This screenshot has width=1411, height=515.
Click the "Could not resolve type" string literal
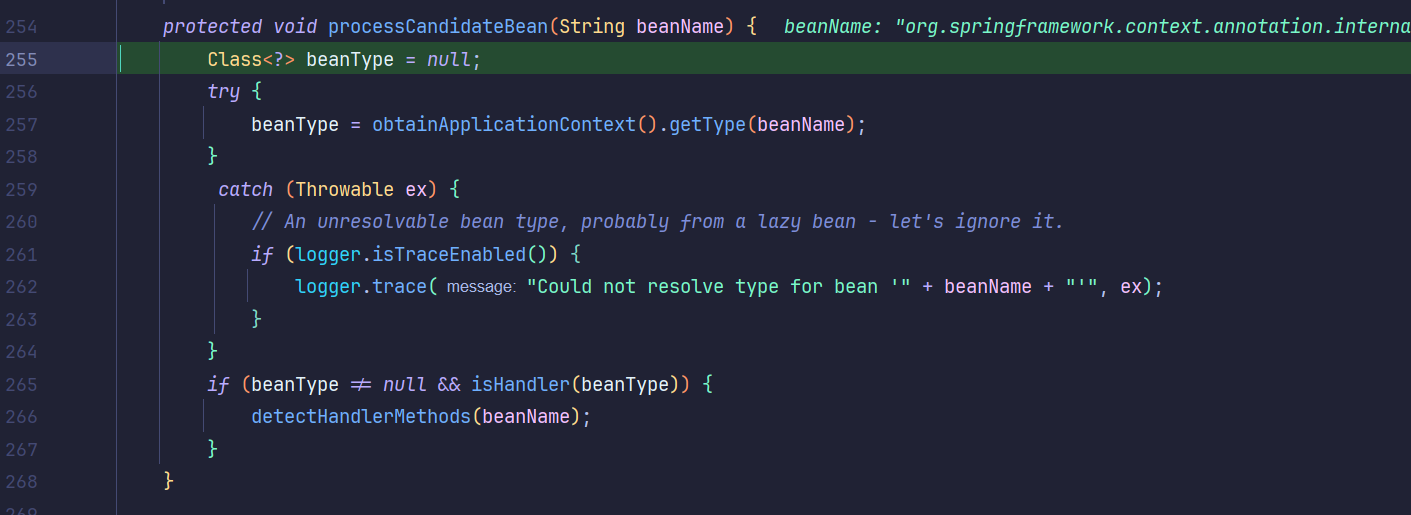[718, 287]
